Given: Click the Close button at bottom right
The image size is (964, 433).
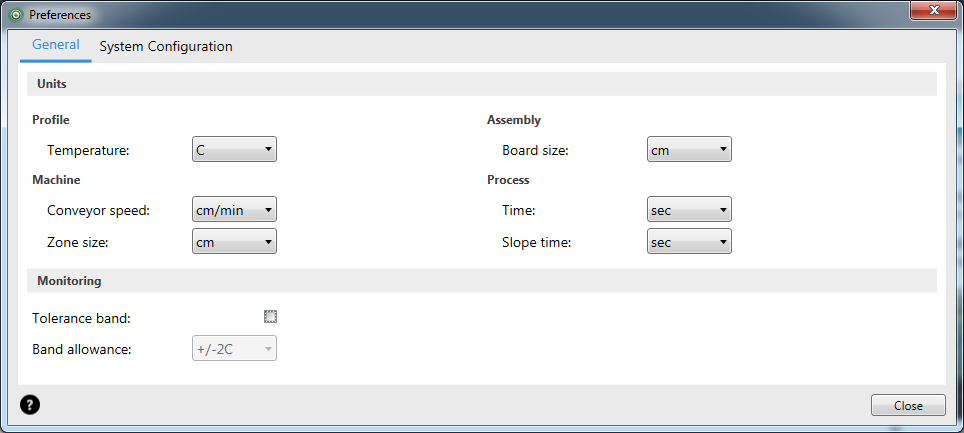Looking at the screenshot, I should point(908,405).
